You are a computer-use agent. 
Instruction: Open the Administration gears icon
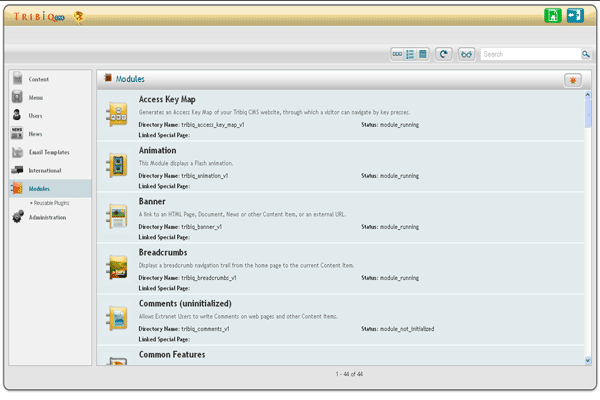point(18,216)
